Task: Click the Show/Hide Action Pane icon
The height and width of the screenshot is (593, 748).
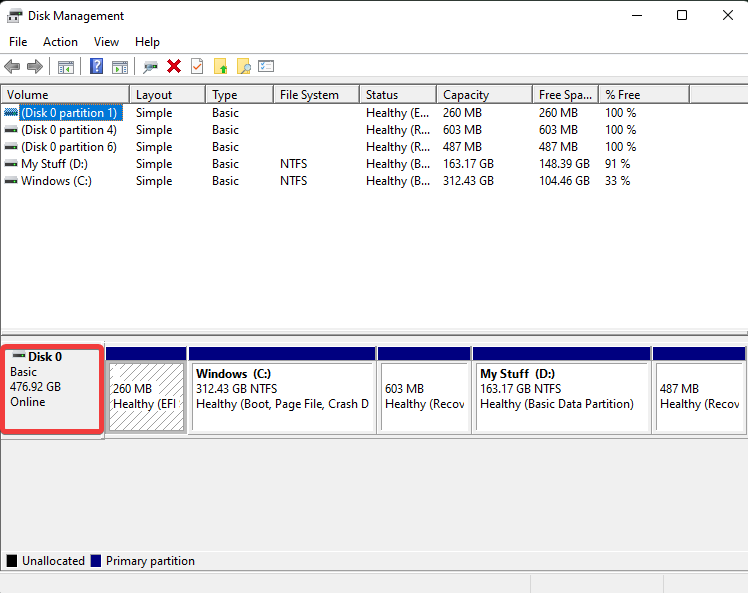Action: (x=120, y=67)
